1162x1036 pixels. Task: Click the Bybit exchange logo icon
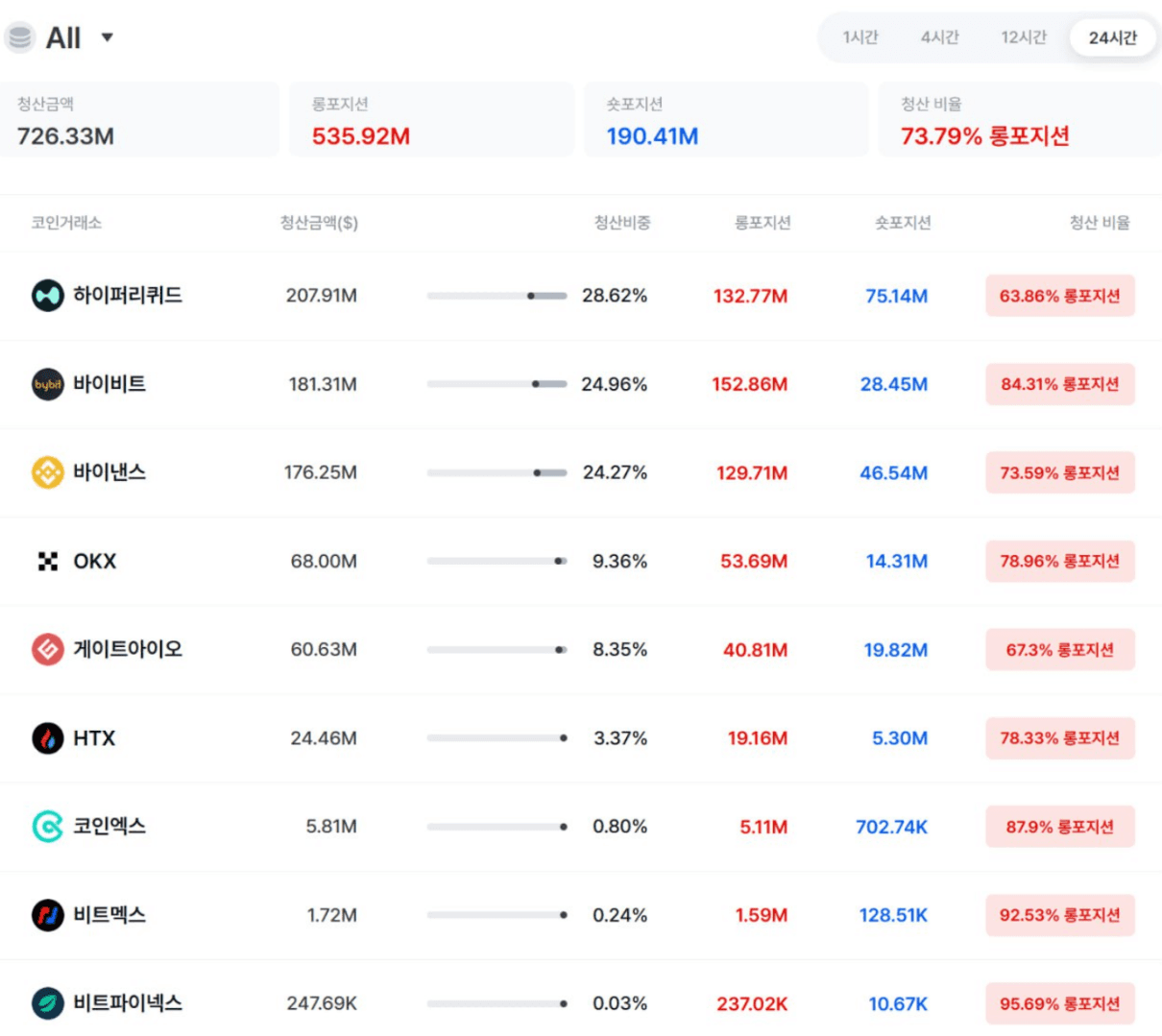(x=47, y=384)
